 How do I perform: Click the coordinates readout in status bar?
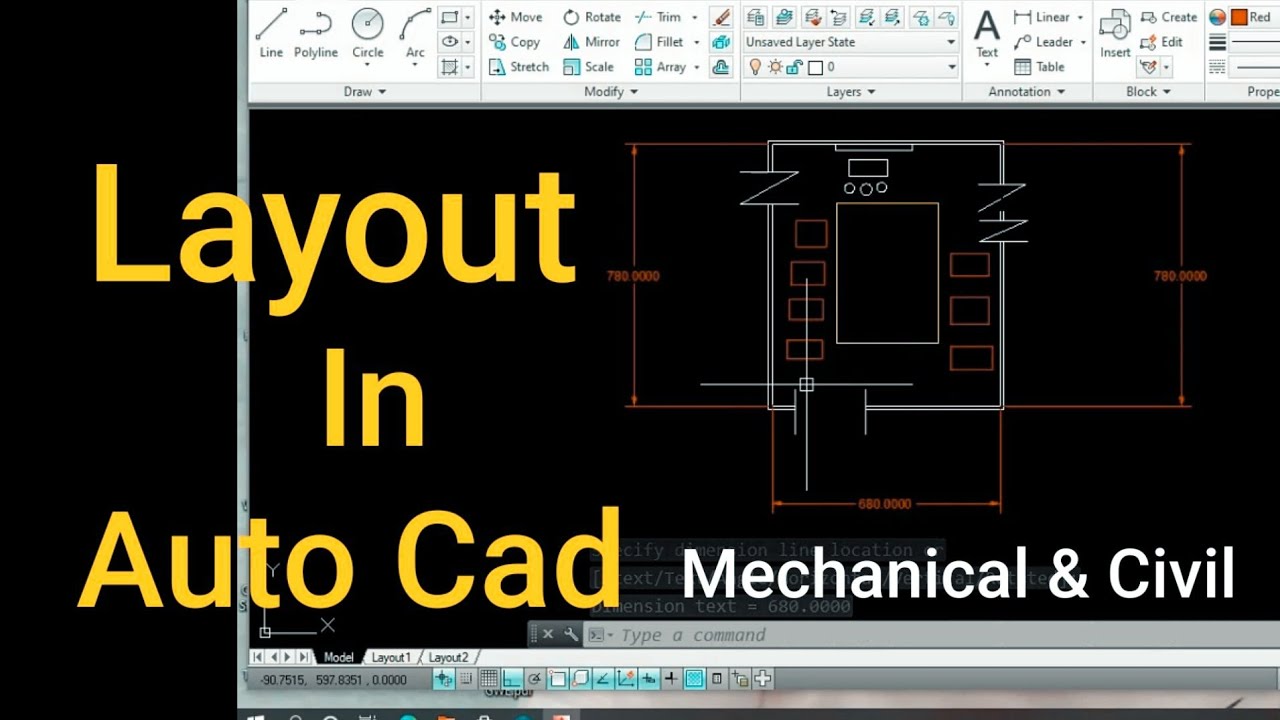334,680
